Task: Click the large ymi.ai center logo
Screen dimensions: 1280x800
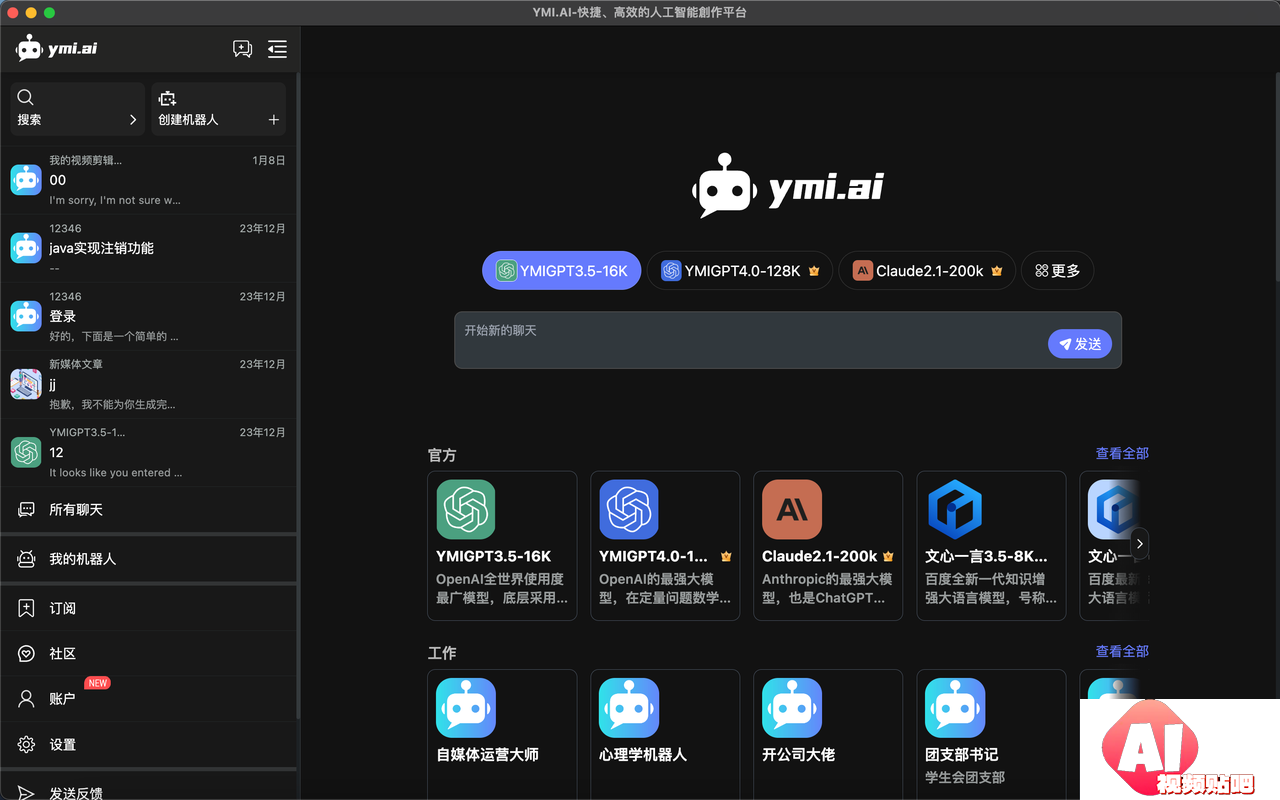Action: click(788, 186)
